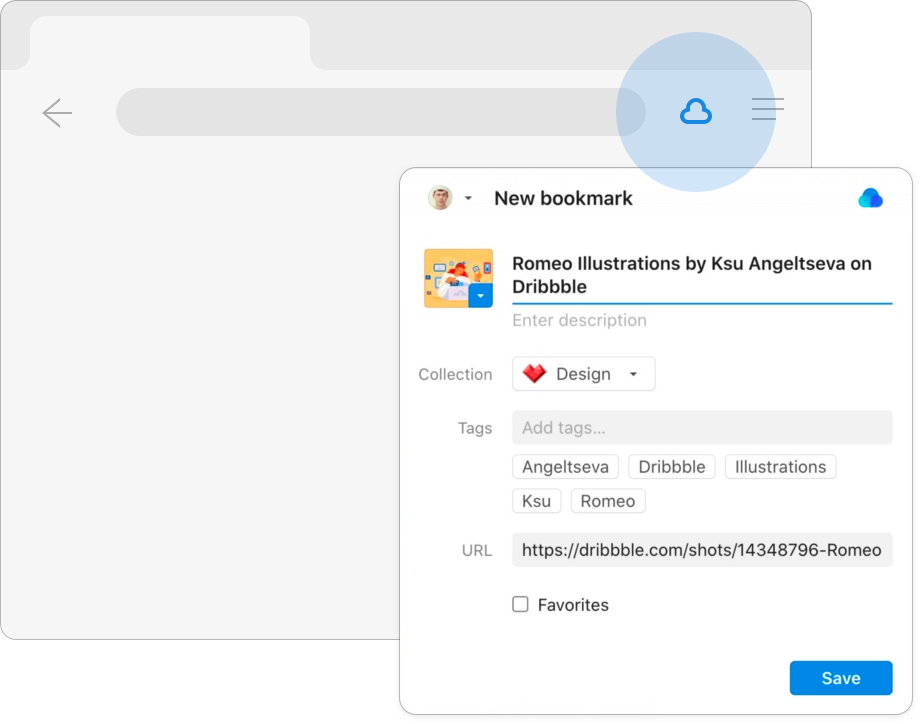The height and width of the screenshot is (724, 920).
Task: Add the suggested tag Angeltseva
Action: (x=565, y=467)
